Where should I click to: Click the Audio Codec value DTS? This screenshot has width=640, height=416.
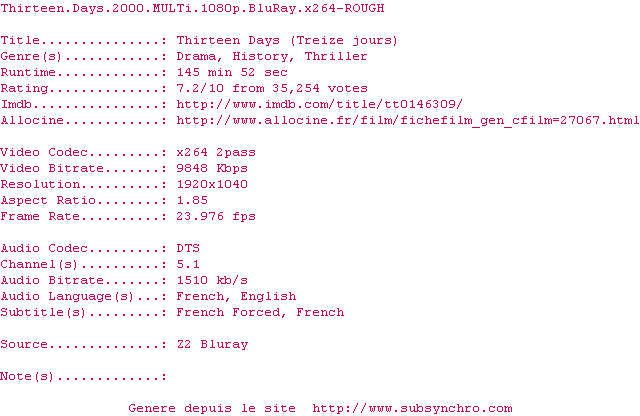(188, 248)
